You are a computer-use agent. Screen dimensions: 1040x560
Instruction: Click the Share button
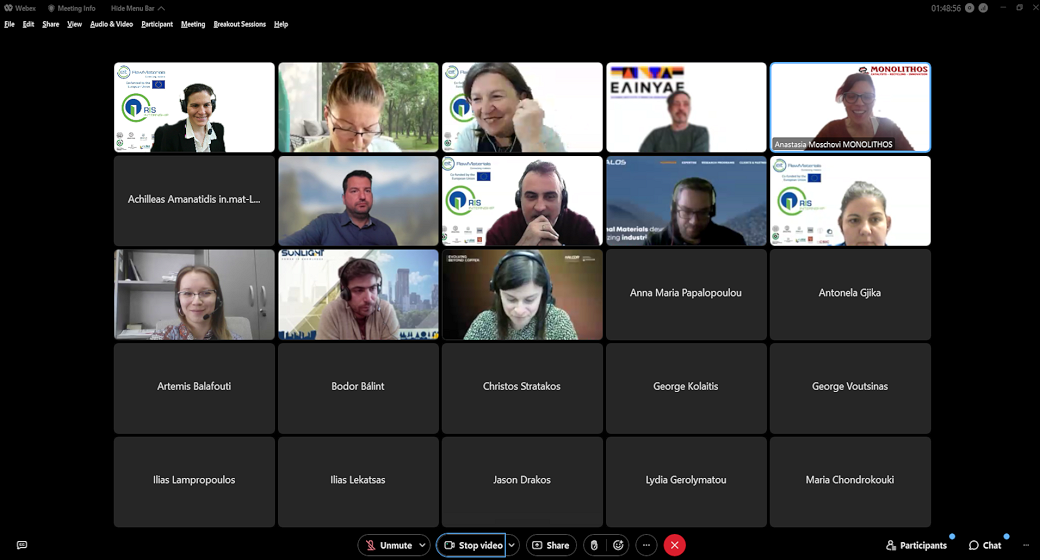(x=551, y=545)
